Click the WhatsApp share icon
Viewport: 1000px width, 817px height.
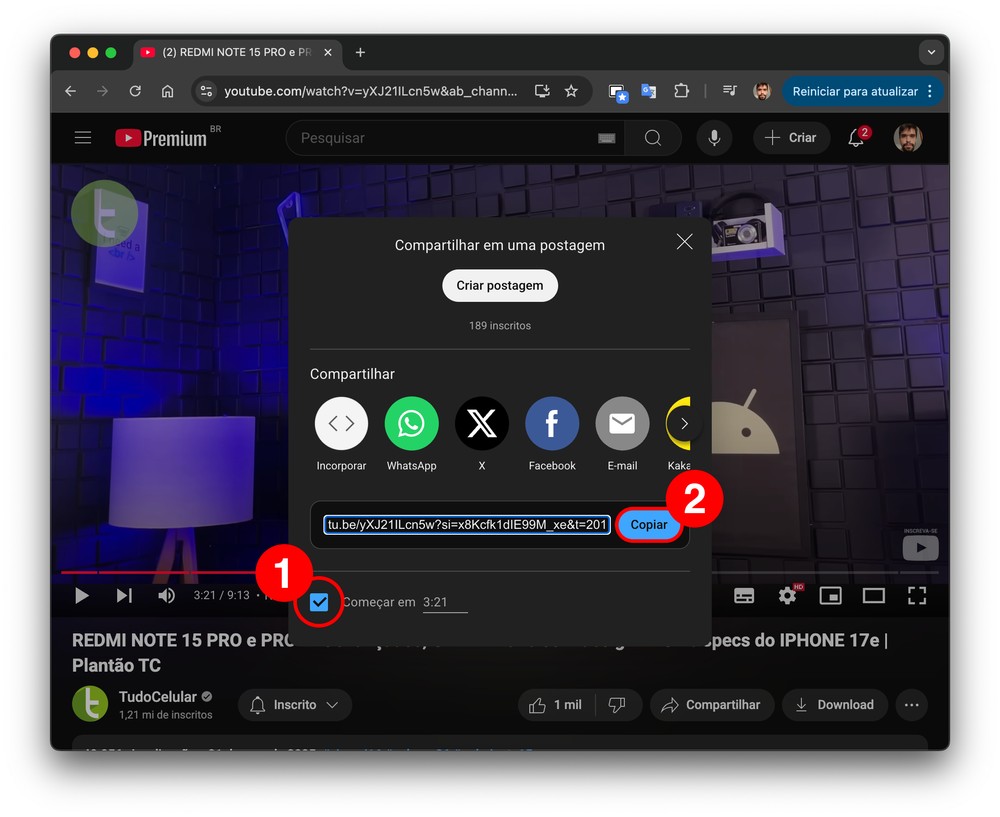411,424
